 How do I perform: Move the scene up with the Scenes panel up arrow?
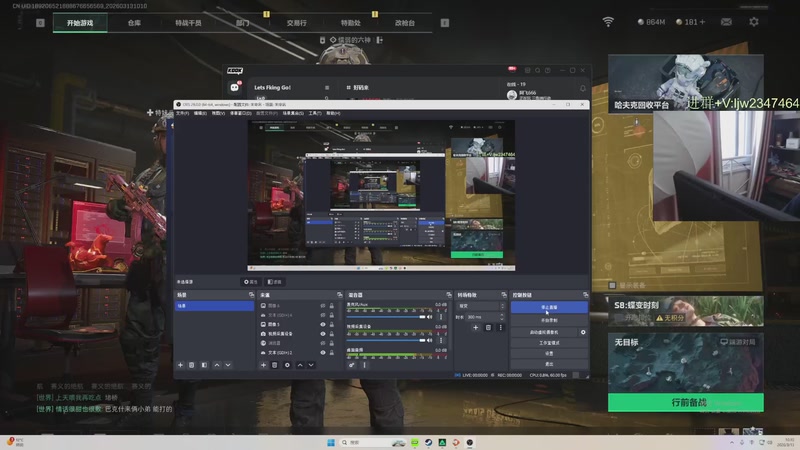[x=217, y=365]
